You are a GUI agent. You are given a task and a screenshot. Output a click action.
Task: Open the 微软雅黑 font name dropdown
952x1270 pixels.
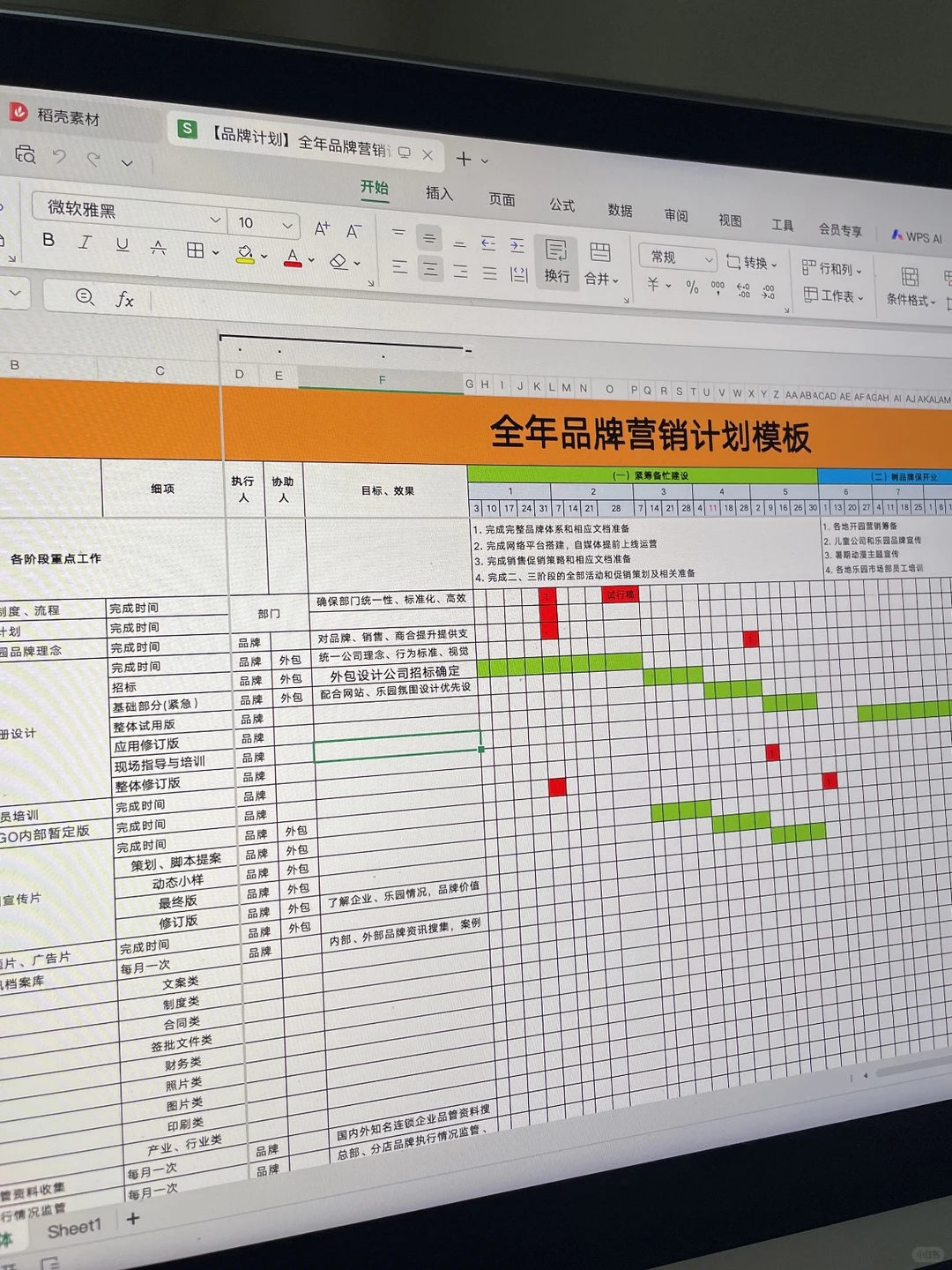[x=214, y=218]
